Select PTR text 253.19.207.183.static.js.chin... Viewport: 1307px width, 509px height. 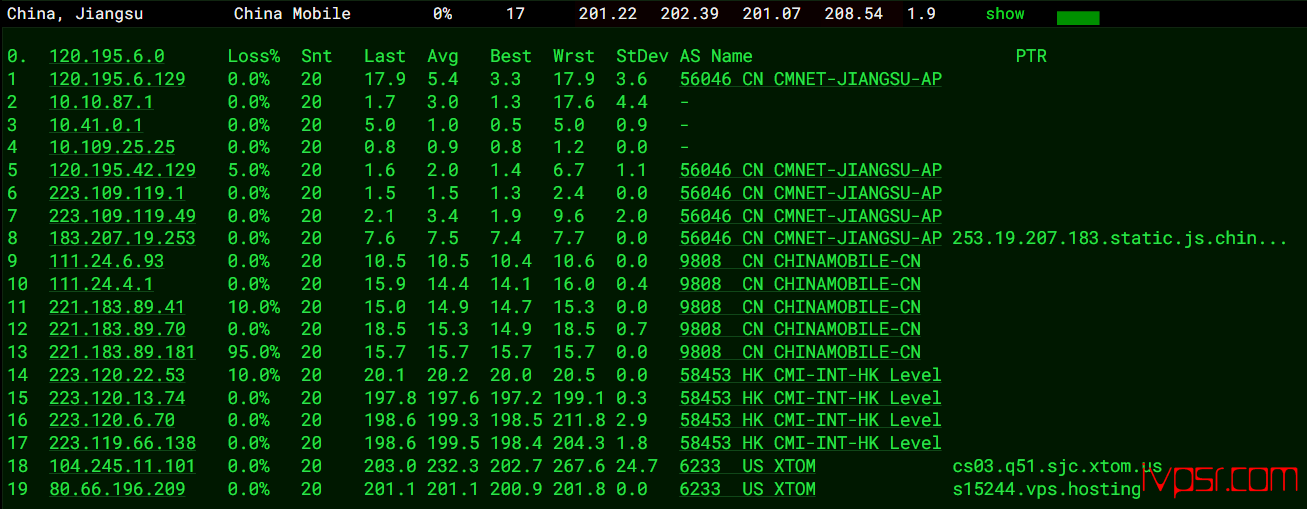click(1120, 238)
